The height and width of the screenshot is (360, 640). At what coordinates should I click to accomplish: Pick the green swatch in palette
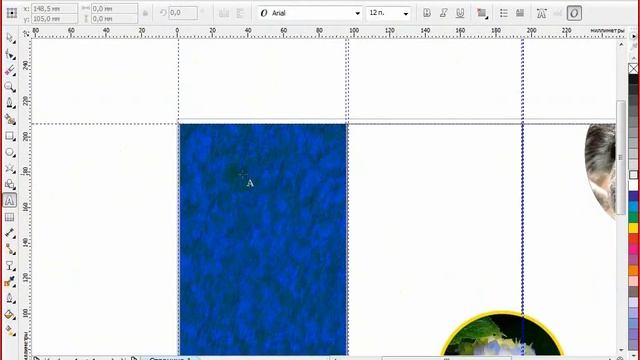click(x=633, y=217)
